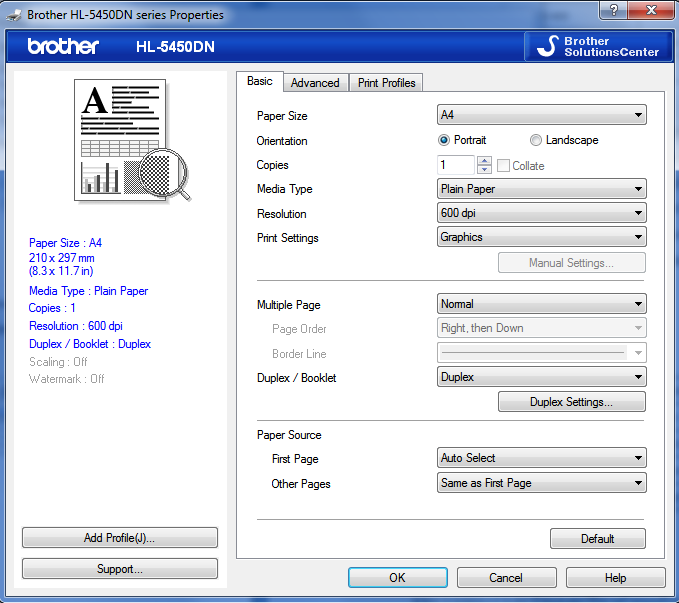This screenshot has width=679, height=603.
Task: Open the Print Settings dropdown
Action: pyautogui.click(x=542, y=237)
